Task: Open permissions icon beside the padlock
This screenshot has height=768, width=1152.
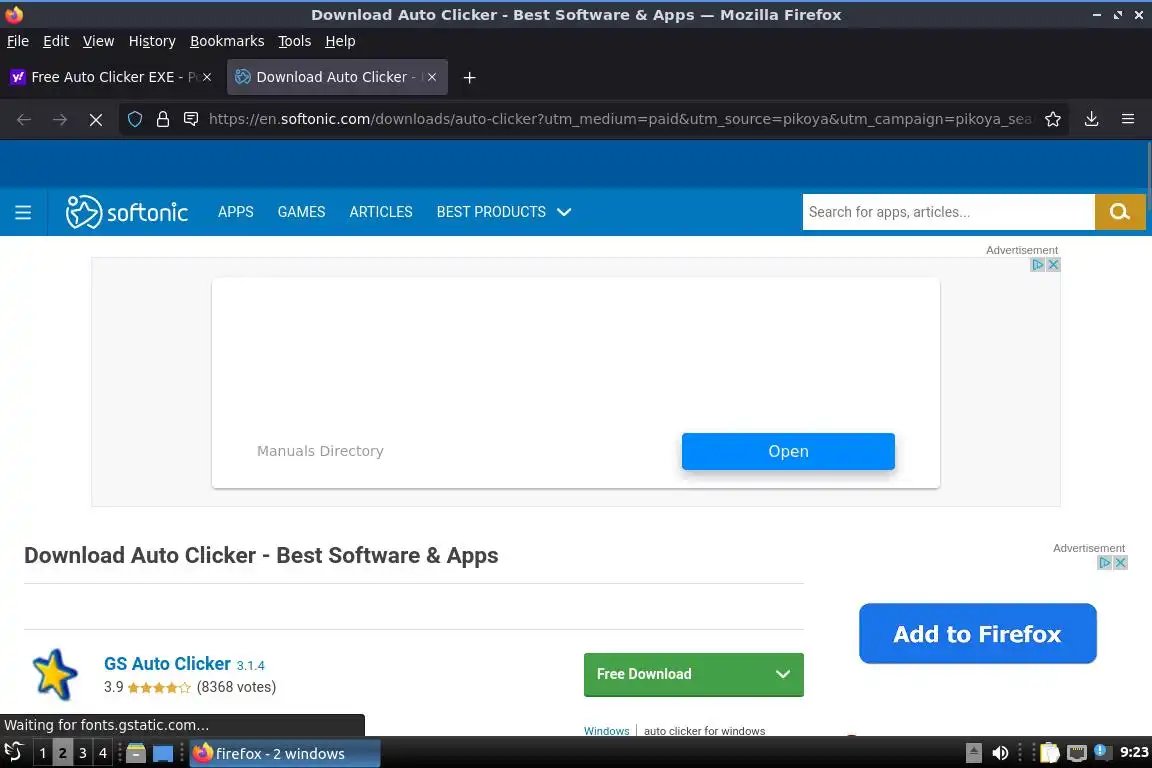Action: pyautogui.click(x=191, y=119)
